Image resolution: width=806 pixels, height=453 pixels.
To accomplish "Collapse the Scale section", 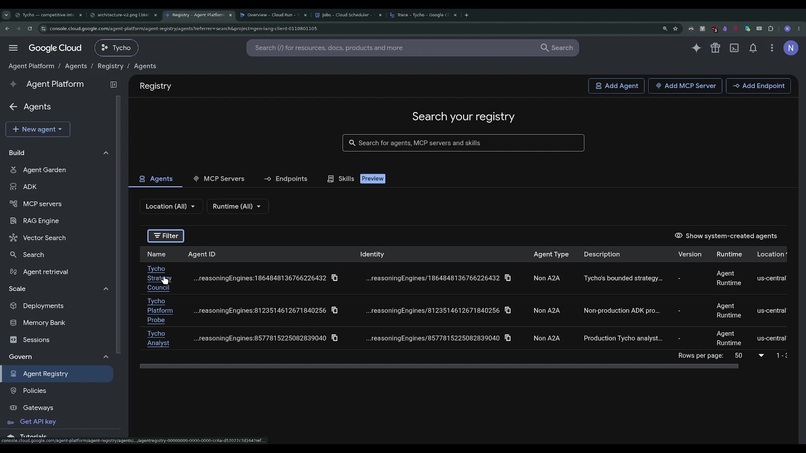I will pyautogui.click(x=105, y=289).
